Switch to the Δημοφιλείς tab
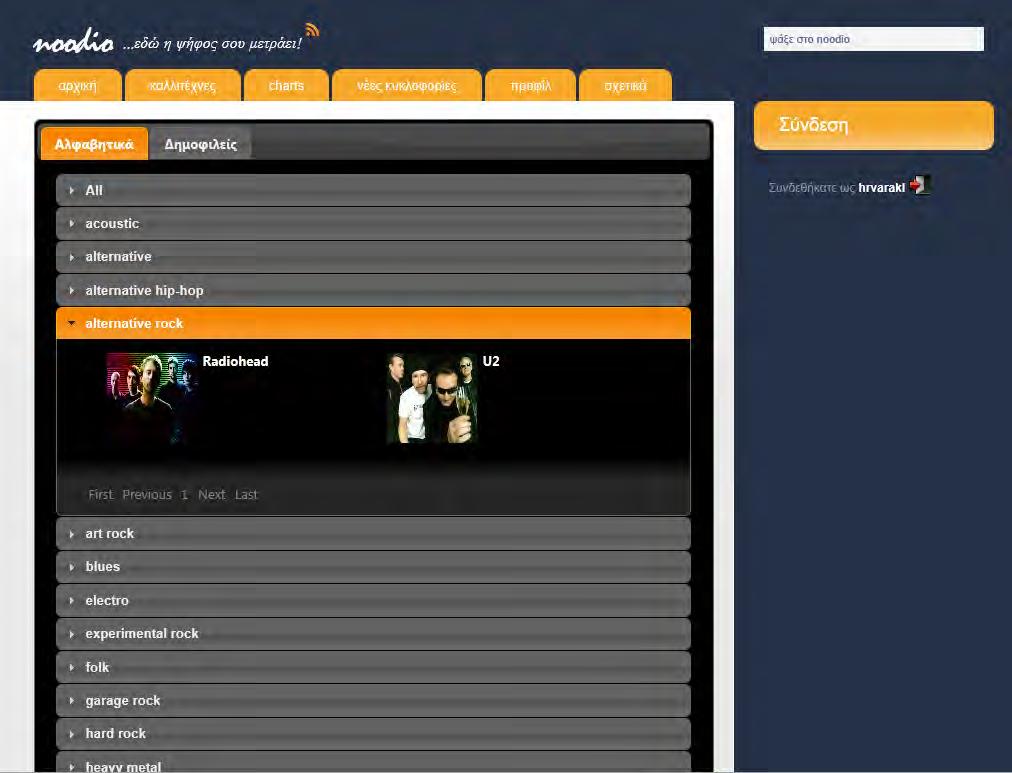Viewport: 1012px width, 773px height. tap(200, 144)
